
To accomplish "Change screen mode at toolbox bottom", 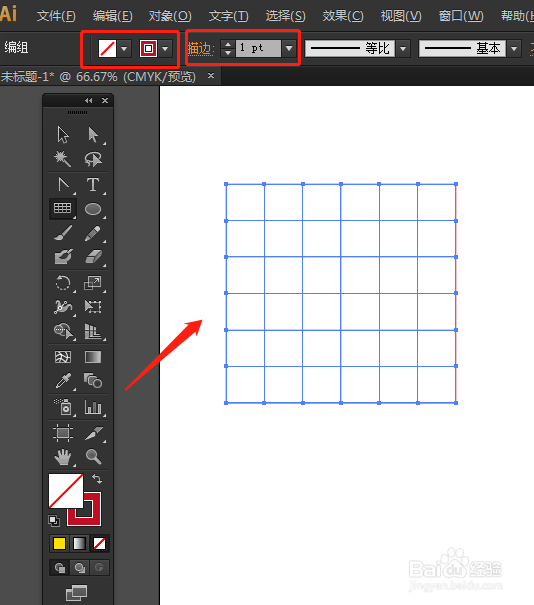I will click(76, 592).
